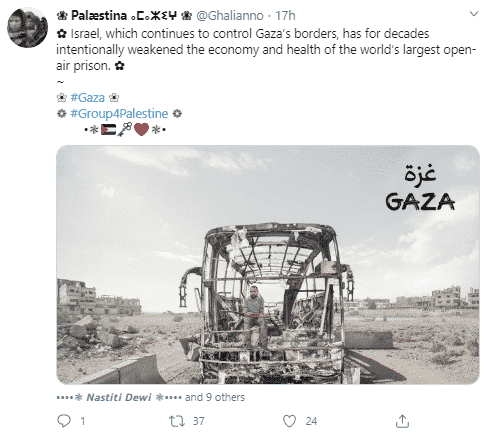View the burned bus Gaza photo

click(268, 265)
